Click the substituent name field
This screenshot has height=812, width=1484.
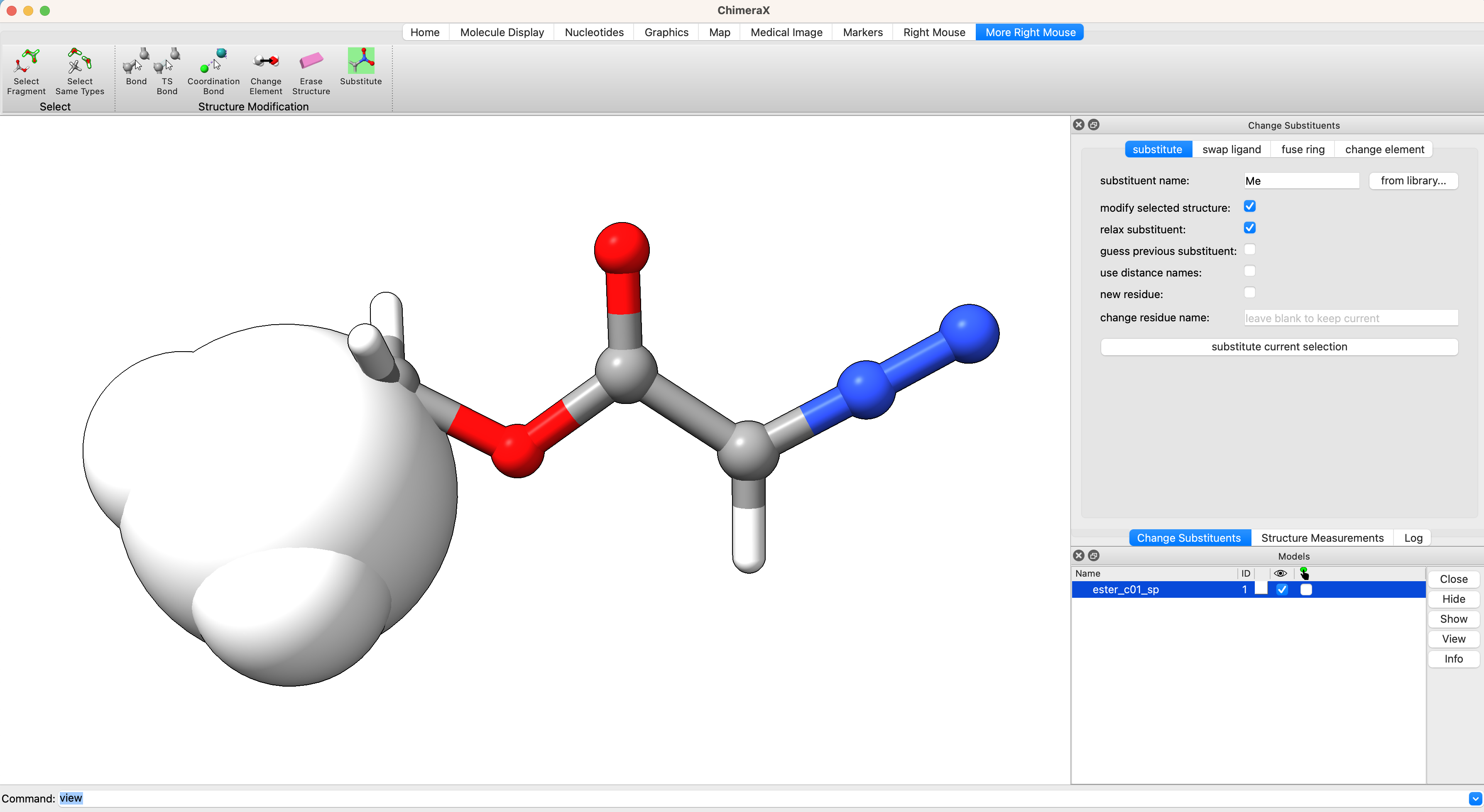[1301, 181]
